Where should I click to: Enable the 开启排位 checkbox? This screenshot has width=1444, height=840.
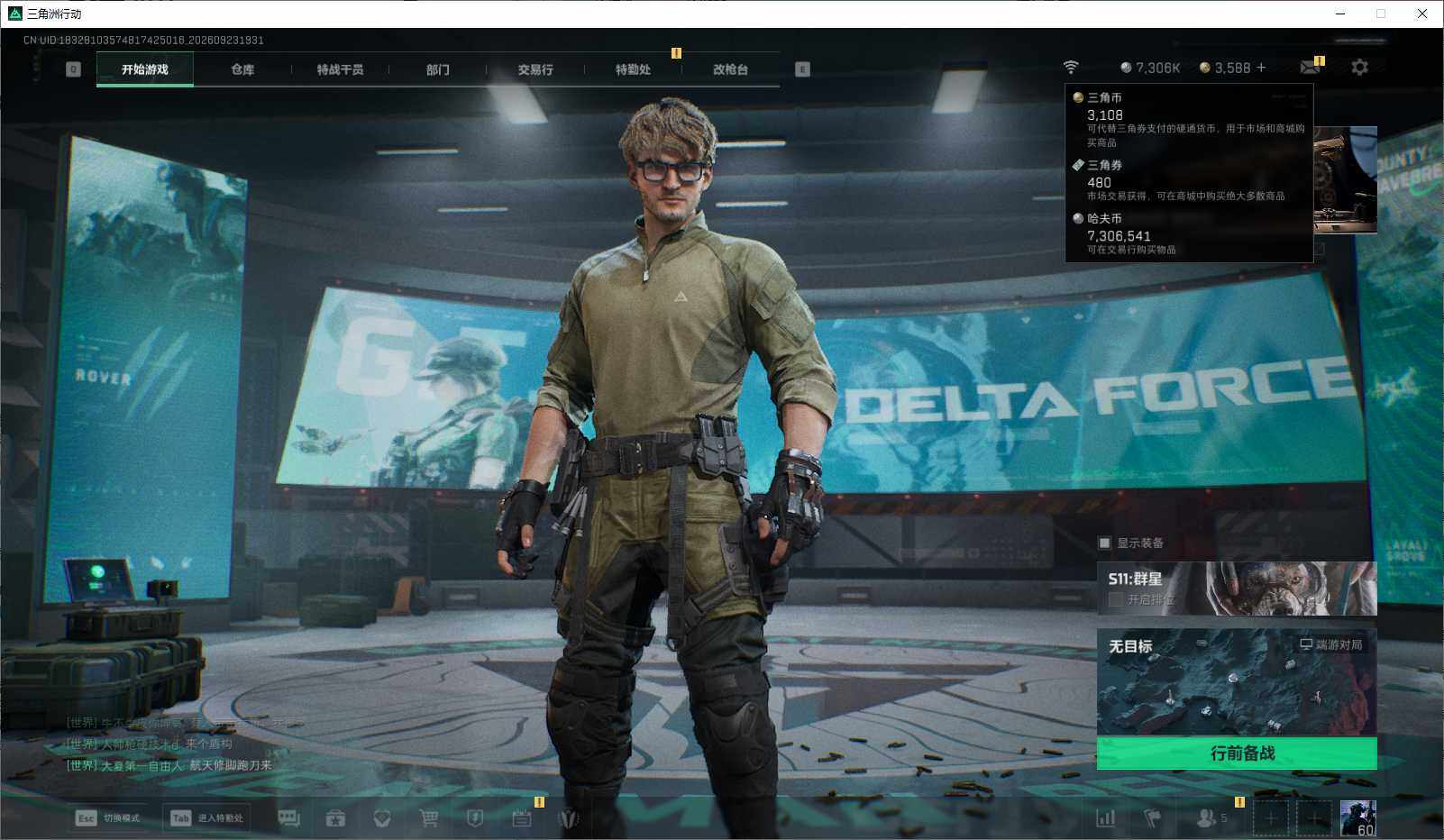pyautogui.click(x=1116, y=599)
